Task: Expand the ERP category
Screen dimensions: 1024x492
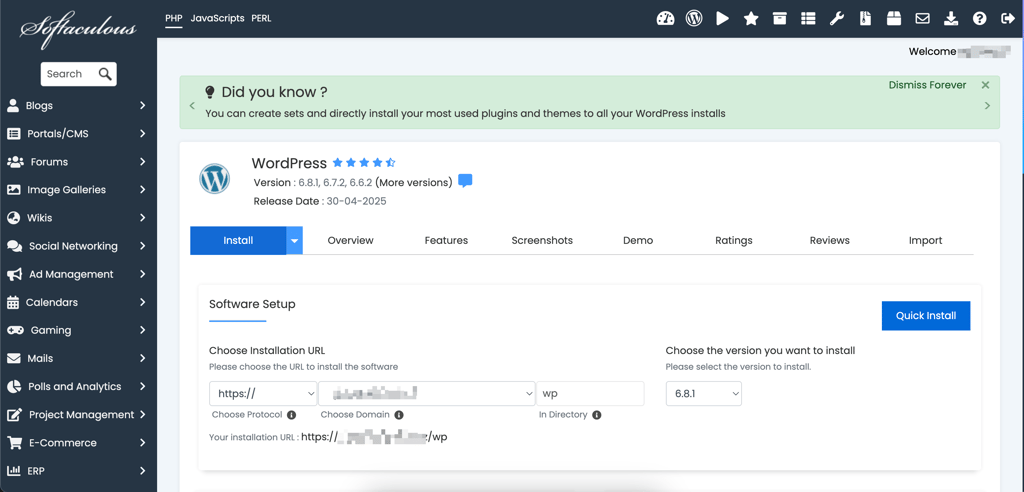Action: coord(78,471)
